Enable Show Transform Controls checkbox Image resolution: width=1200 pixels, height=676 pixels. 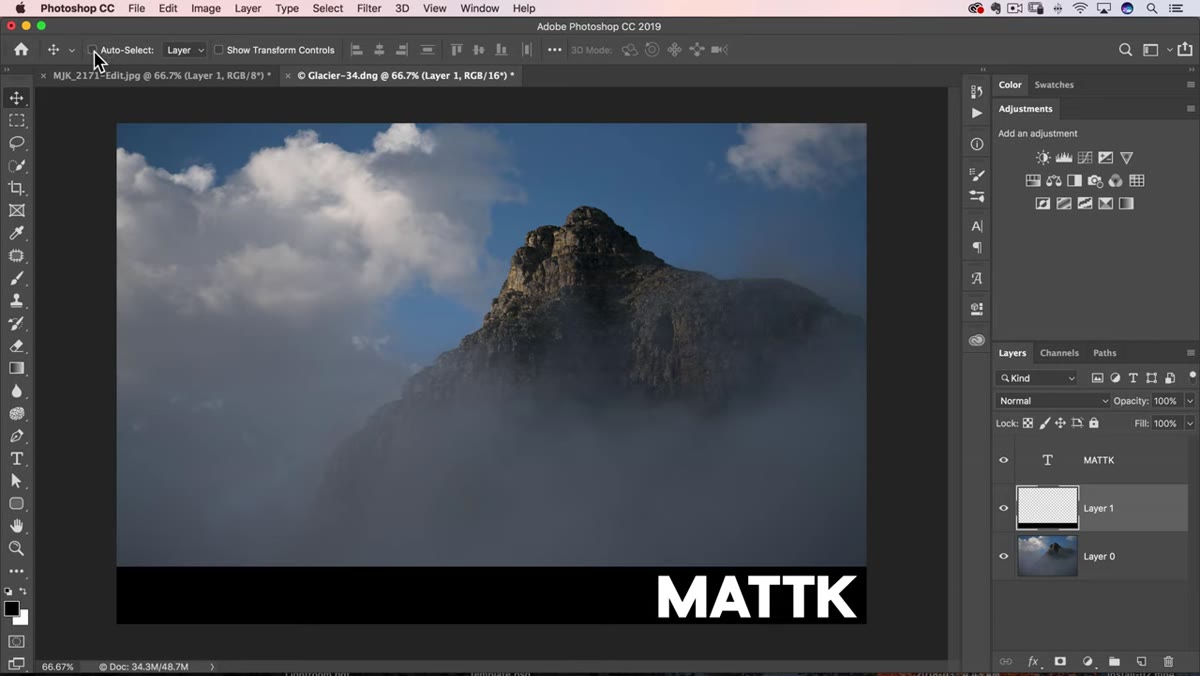click(x=218, y=50)
